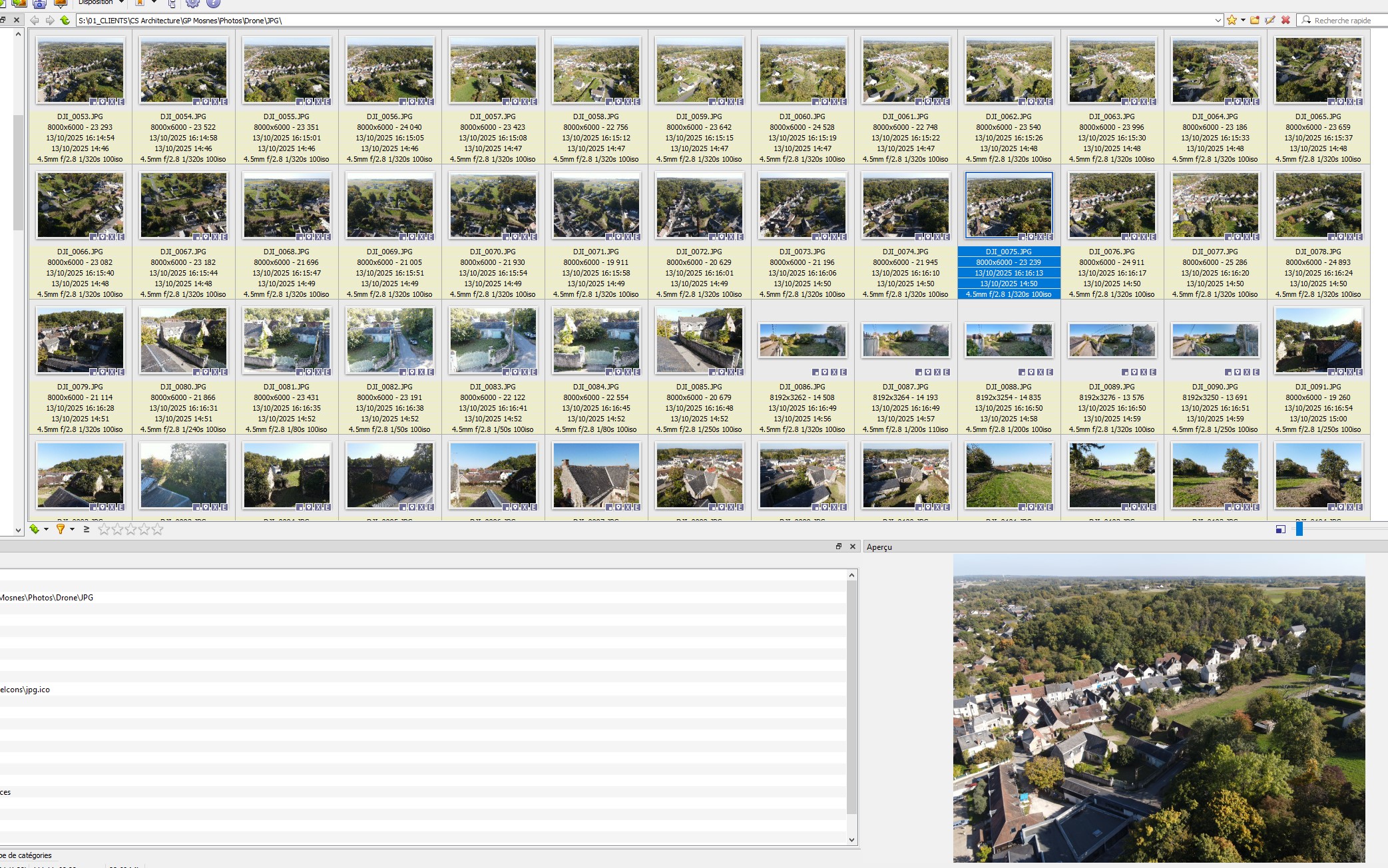Click the orange bookmark toolbar icon

click(x=140, y=3)
